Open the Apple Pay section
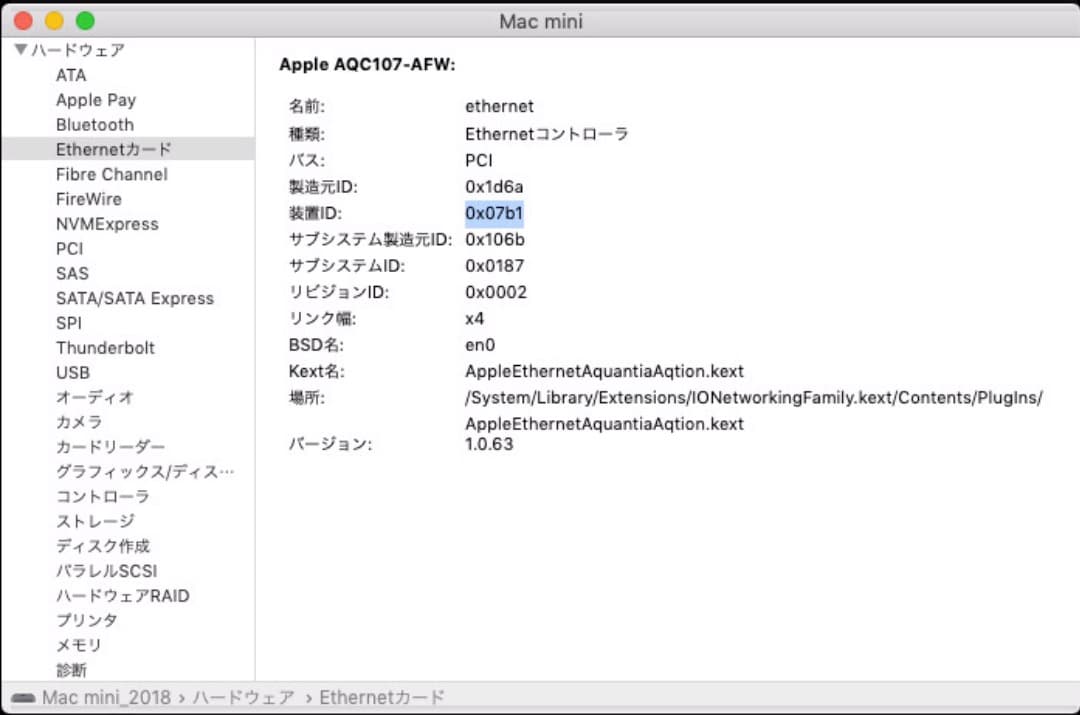The height and width of the screenshot is (715, 1080). 95,99
